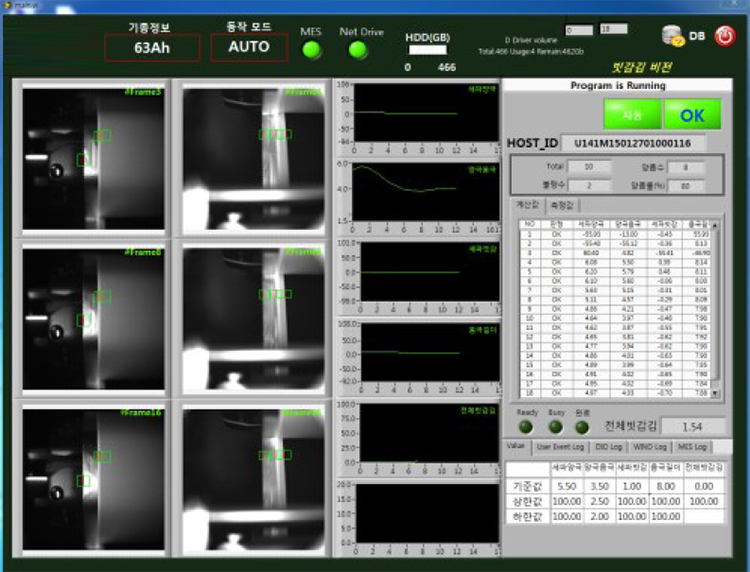Select the AUTO operation mode field

[x=249, y=47]
